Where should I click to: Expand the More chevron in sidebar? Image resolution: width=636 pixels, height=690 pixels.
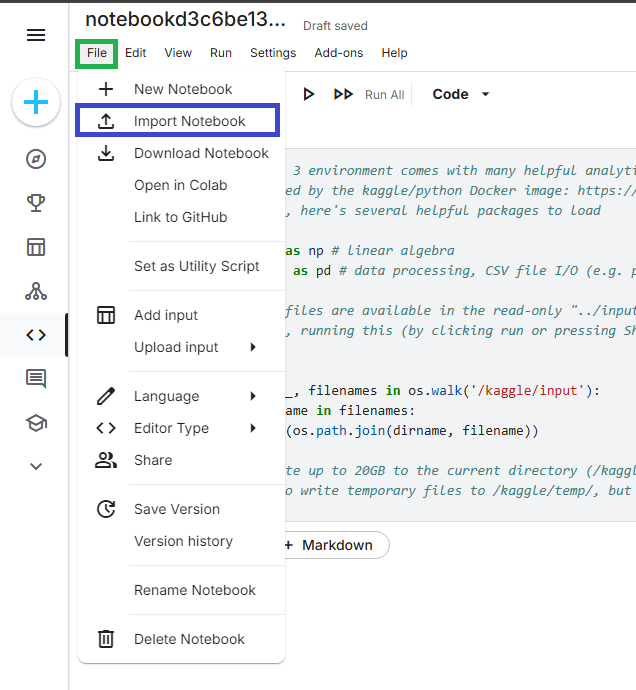(36, 466)
